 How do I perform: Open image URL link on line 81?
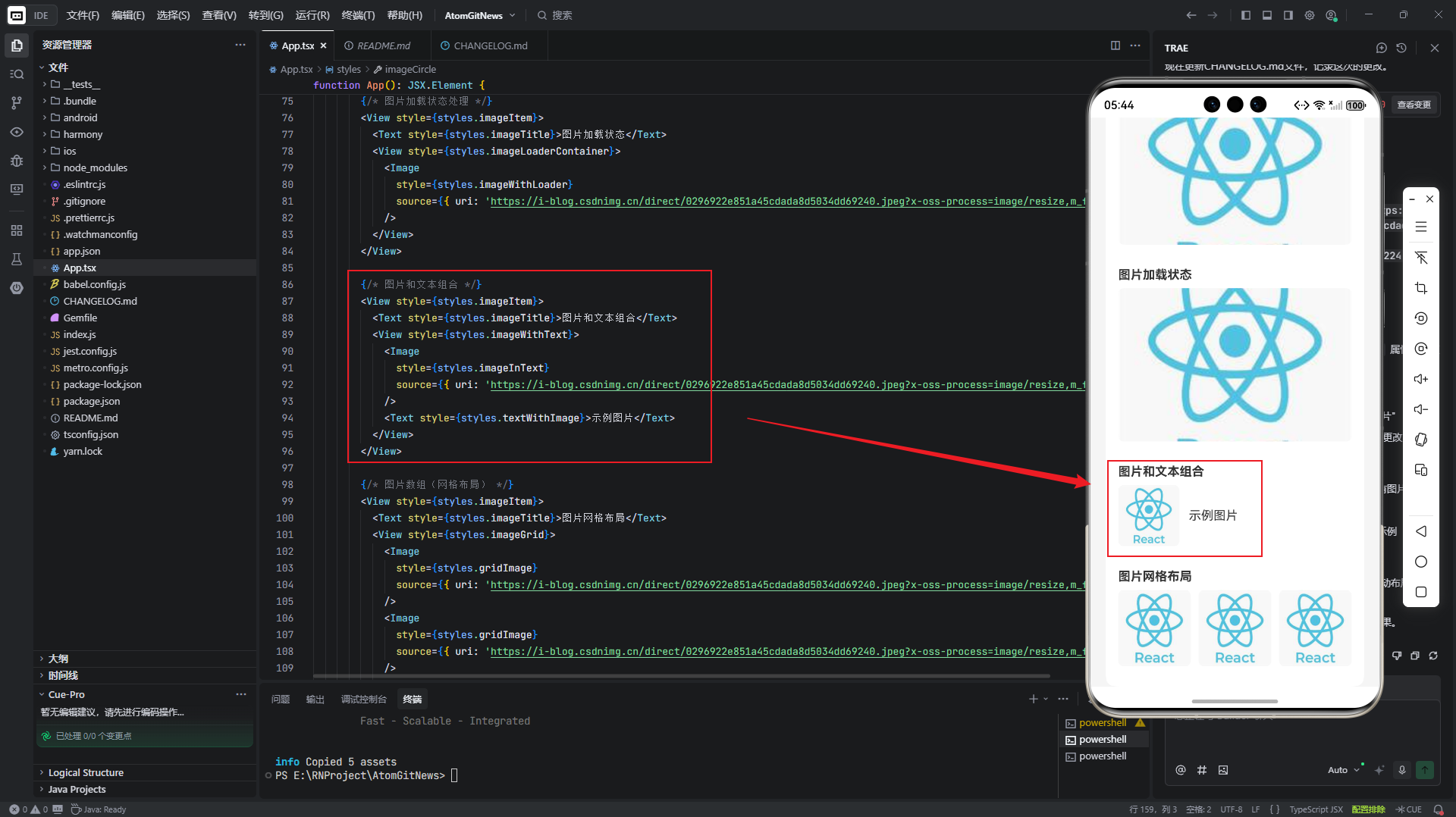787,201
